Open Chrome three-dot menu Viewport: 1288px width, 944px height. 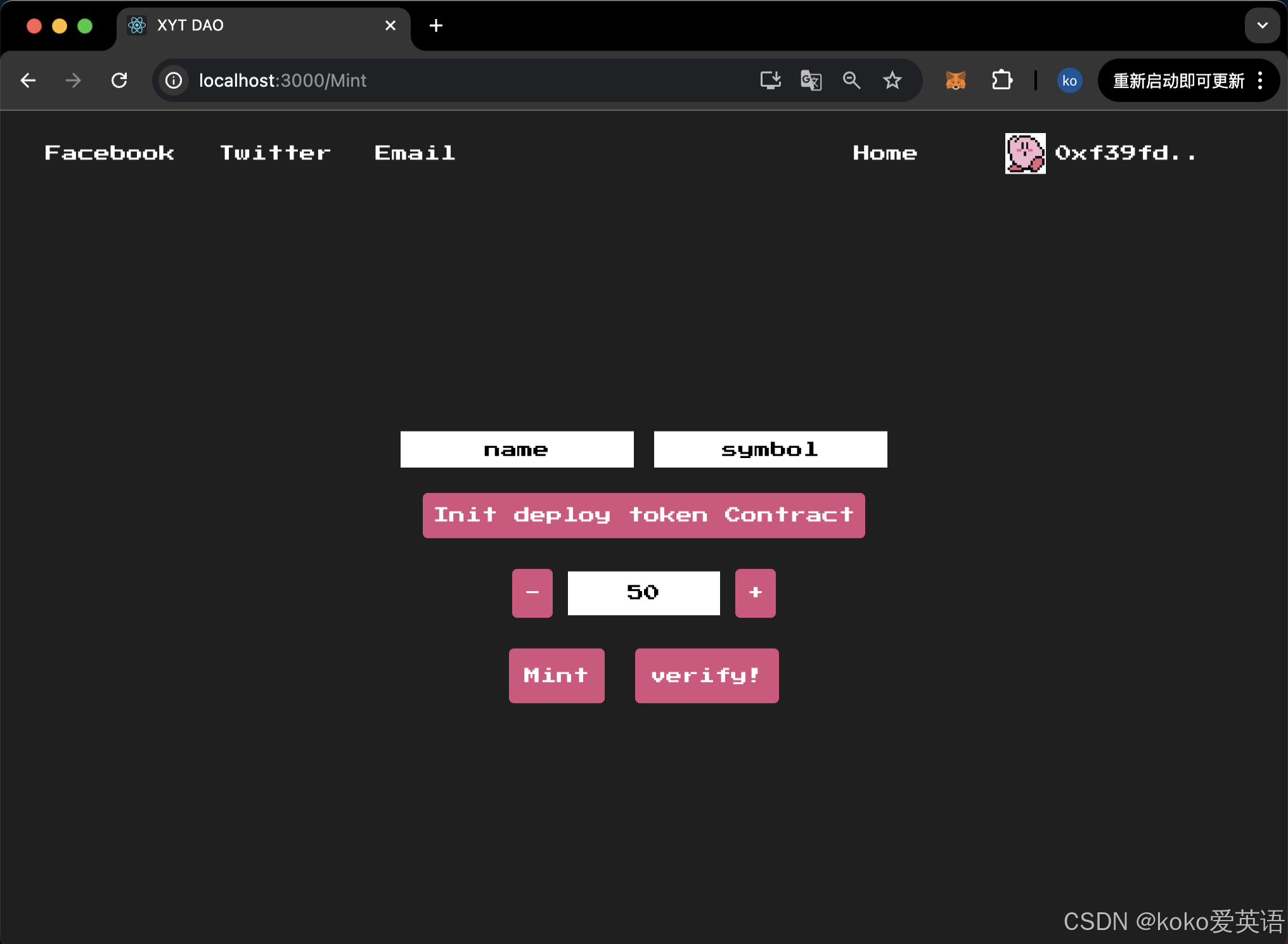click(1260, 80)
